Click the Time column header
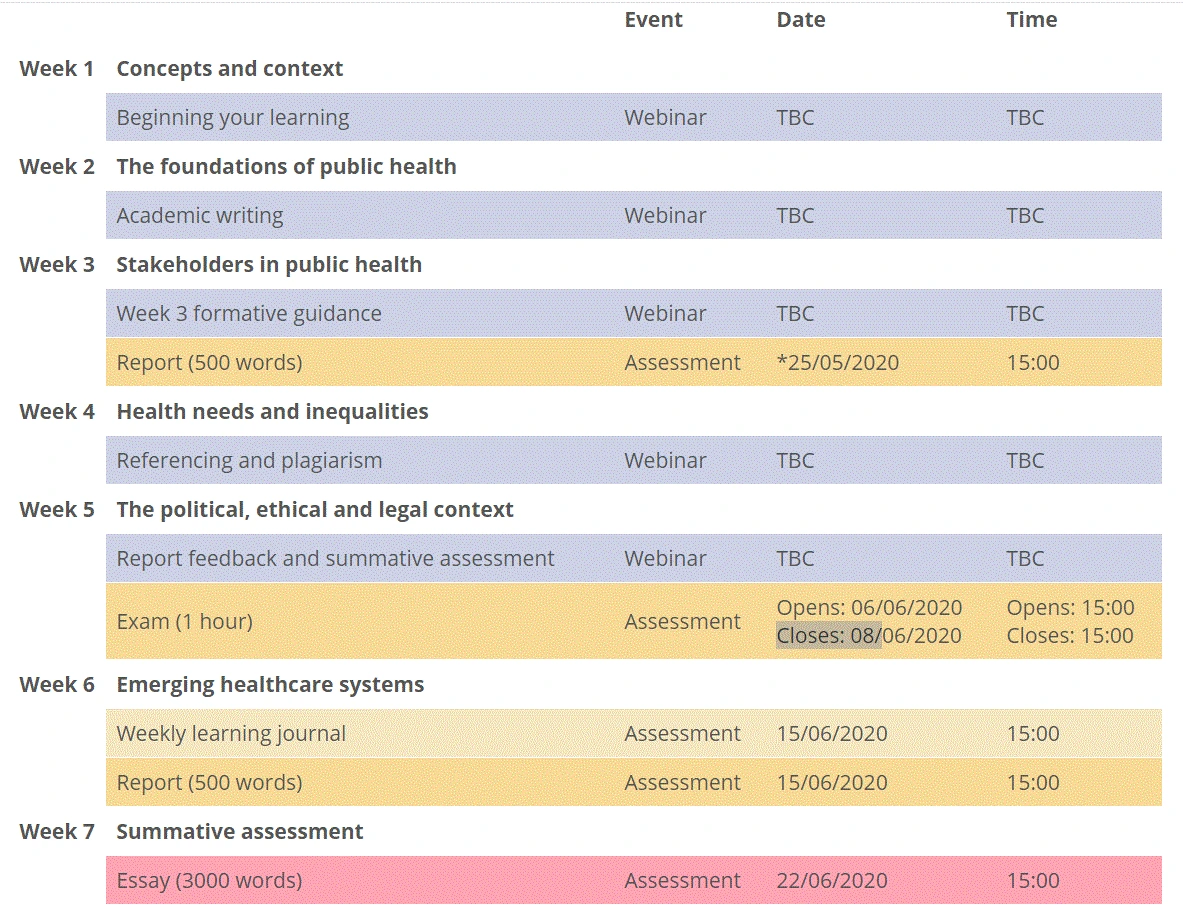Screen dimensions: 1183x910 [x=1031, y=20]
